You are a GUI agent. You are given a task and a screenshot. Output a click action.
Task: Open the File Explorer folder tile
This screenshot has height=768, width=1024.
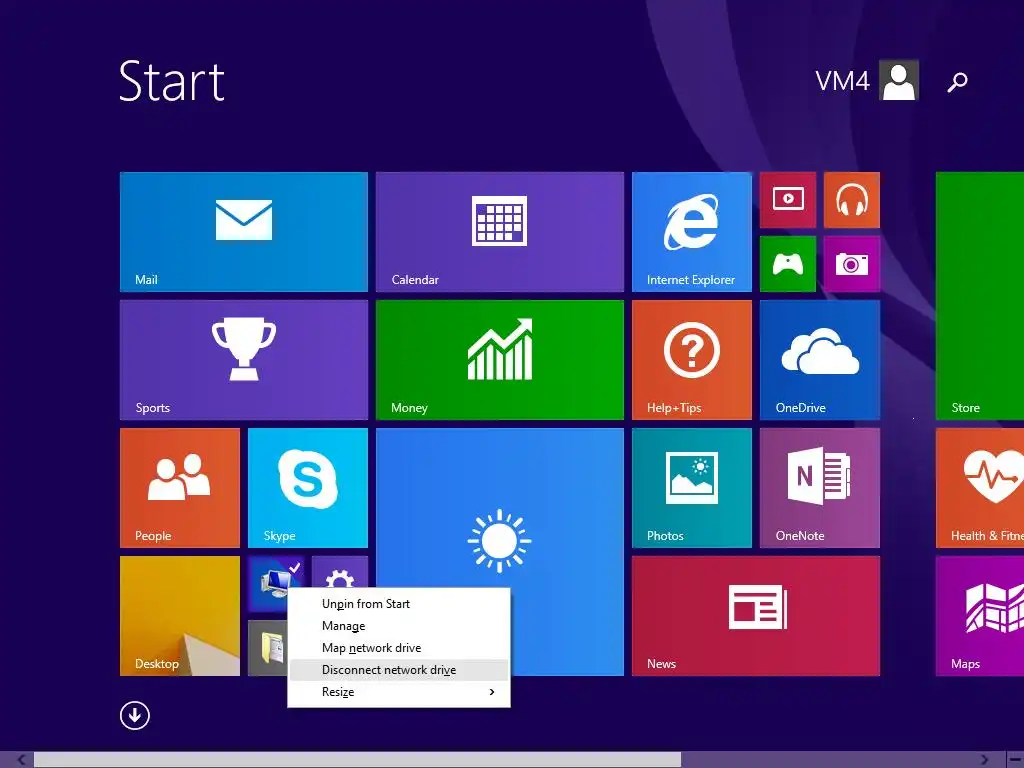coord(268,648)
